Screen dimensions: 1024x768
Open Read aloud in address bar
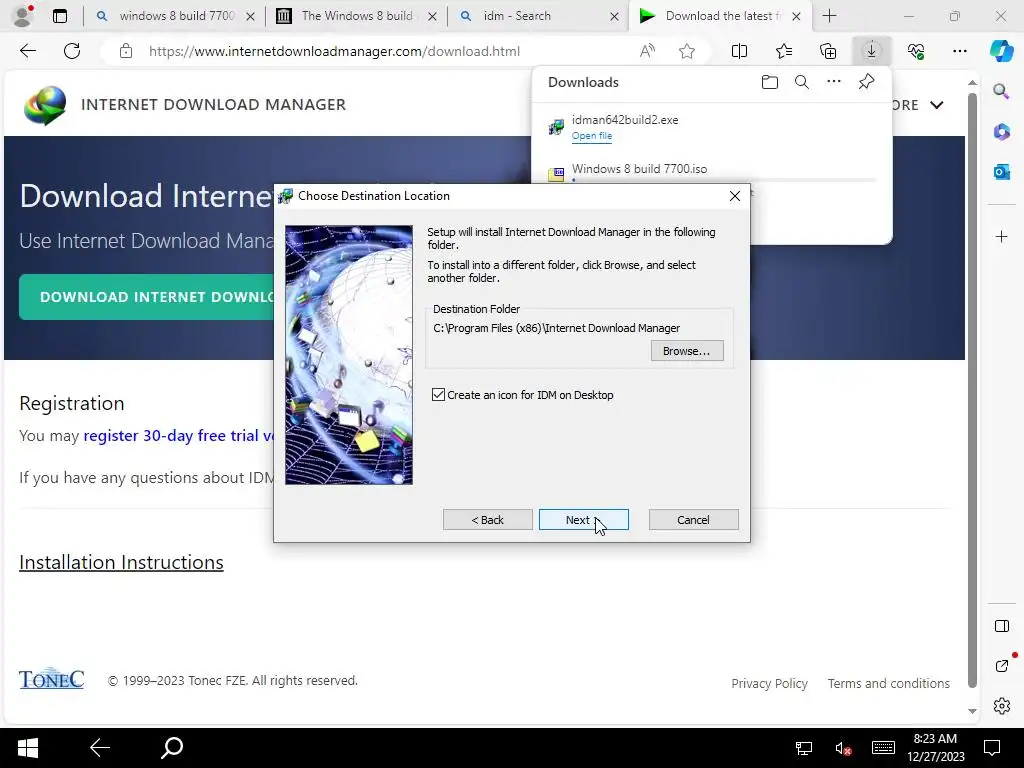[x=647, y=51]
